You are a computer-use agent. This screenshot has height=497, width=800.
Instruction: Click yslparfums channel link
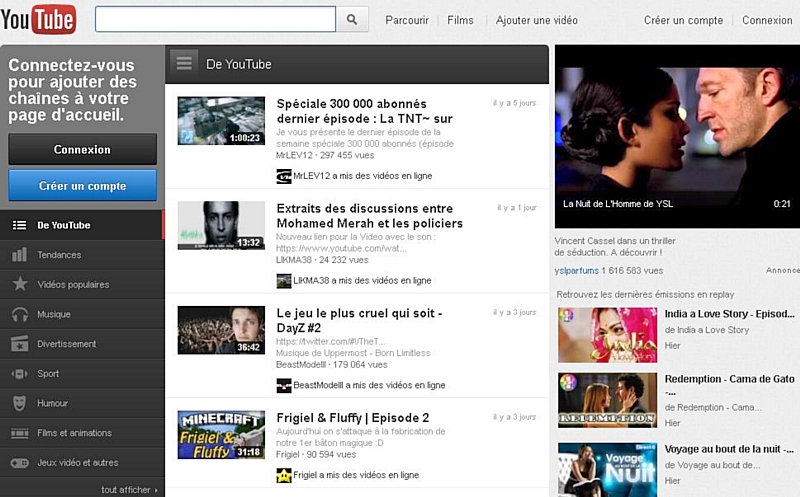tap(577, 271)
